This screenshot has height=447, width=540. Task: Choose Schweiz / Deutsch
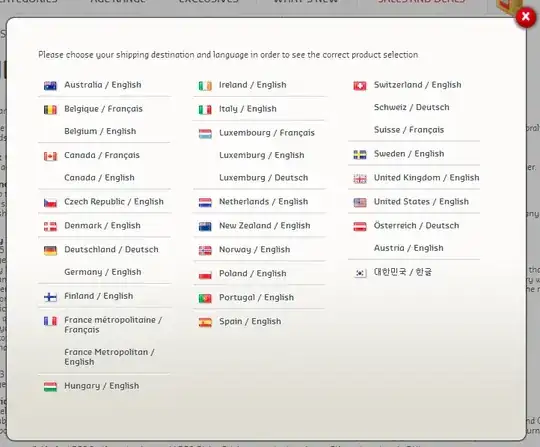tap(412, 107)
